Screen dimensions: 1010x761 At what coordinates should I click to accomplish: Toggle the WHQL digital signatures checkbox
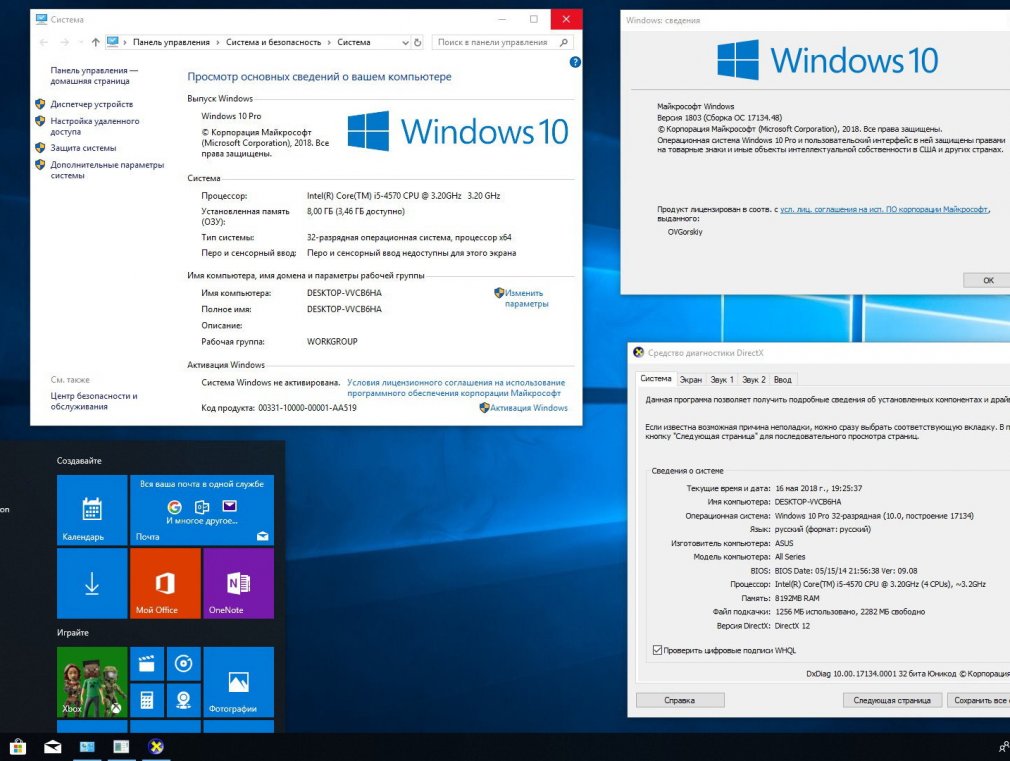click(x=657, y=650)
